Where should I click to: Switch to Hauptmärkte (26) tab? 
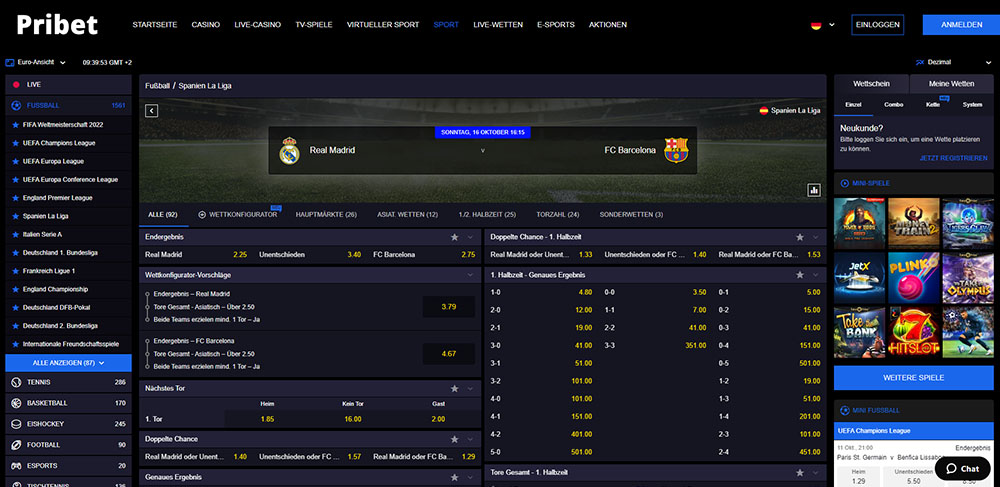pyautogui.click(x=327, y=215)
